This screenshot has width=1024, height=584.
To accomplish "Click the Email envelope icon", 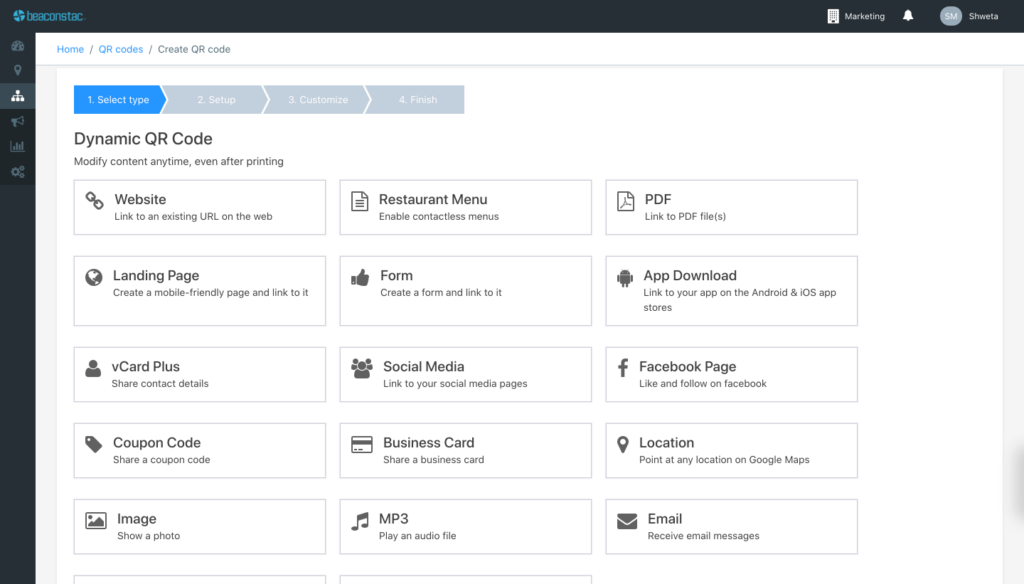I will 627,521.
